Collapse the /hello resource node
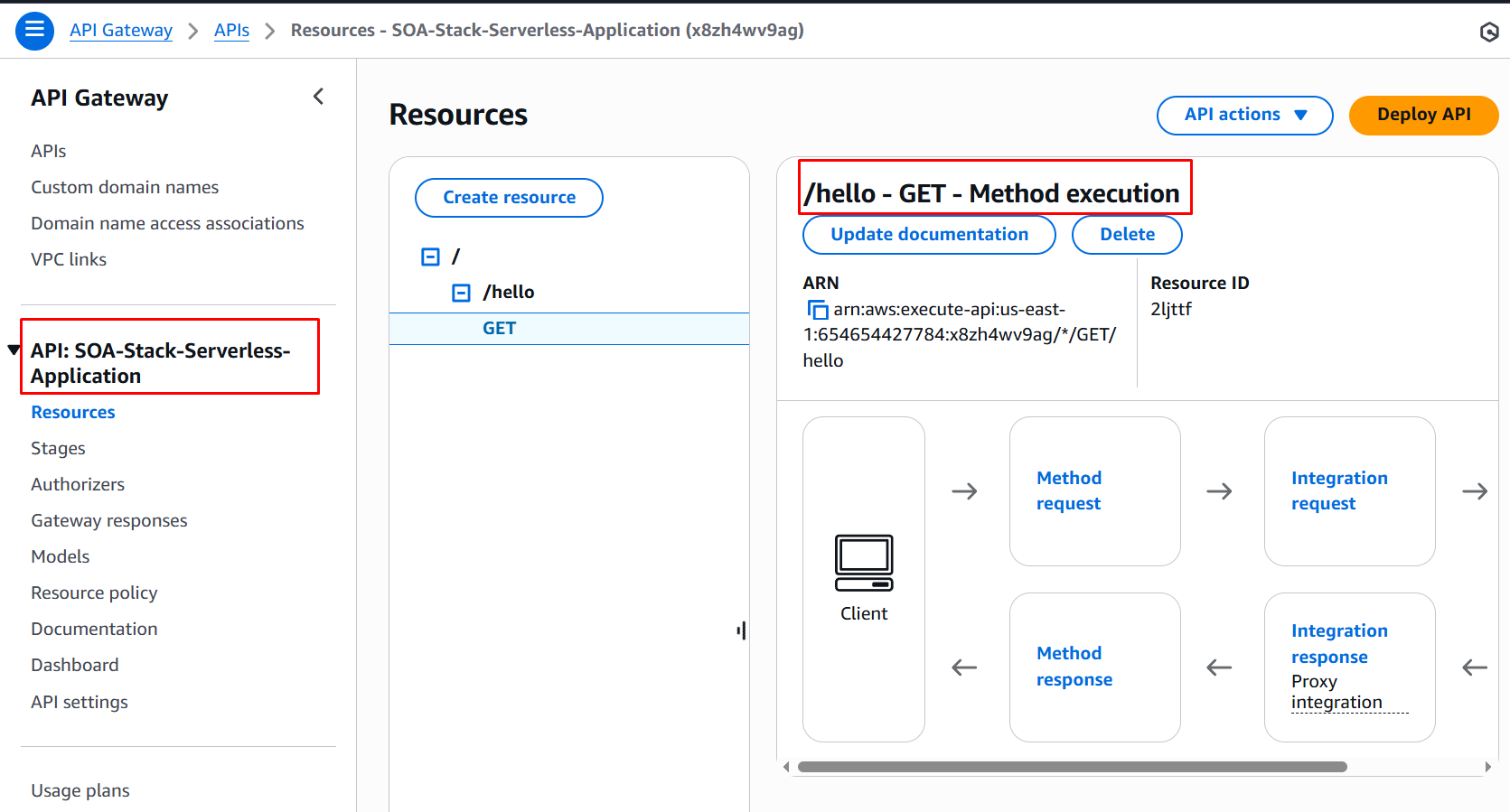The image size is (1510, 812). 461,293
